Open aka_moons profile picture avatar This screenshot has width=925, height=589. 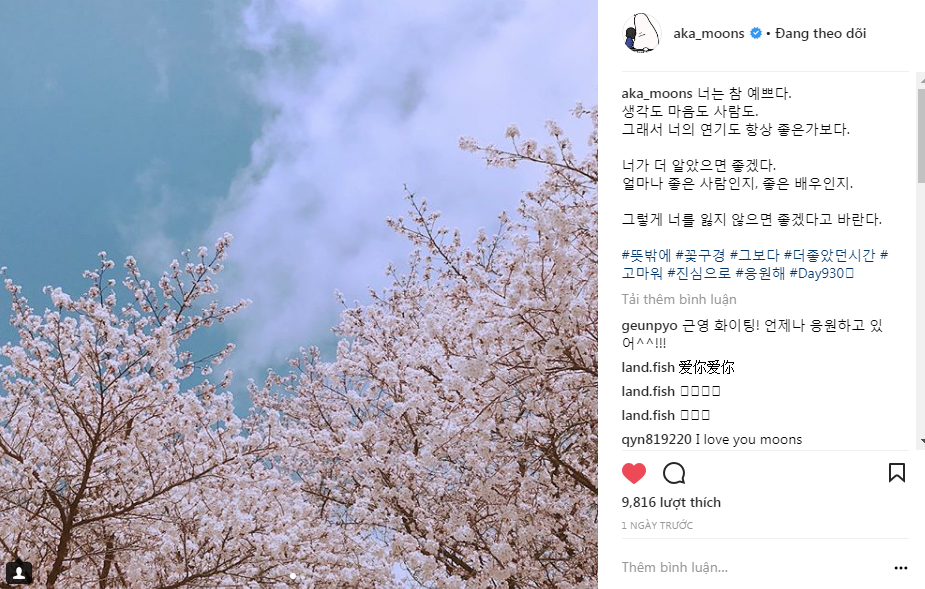coord(641,33)
